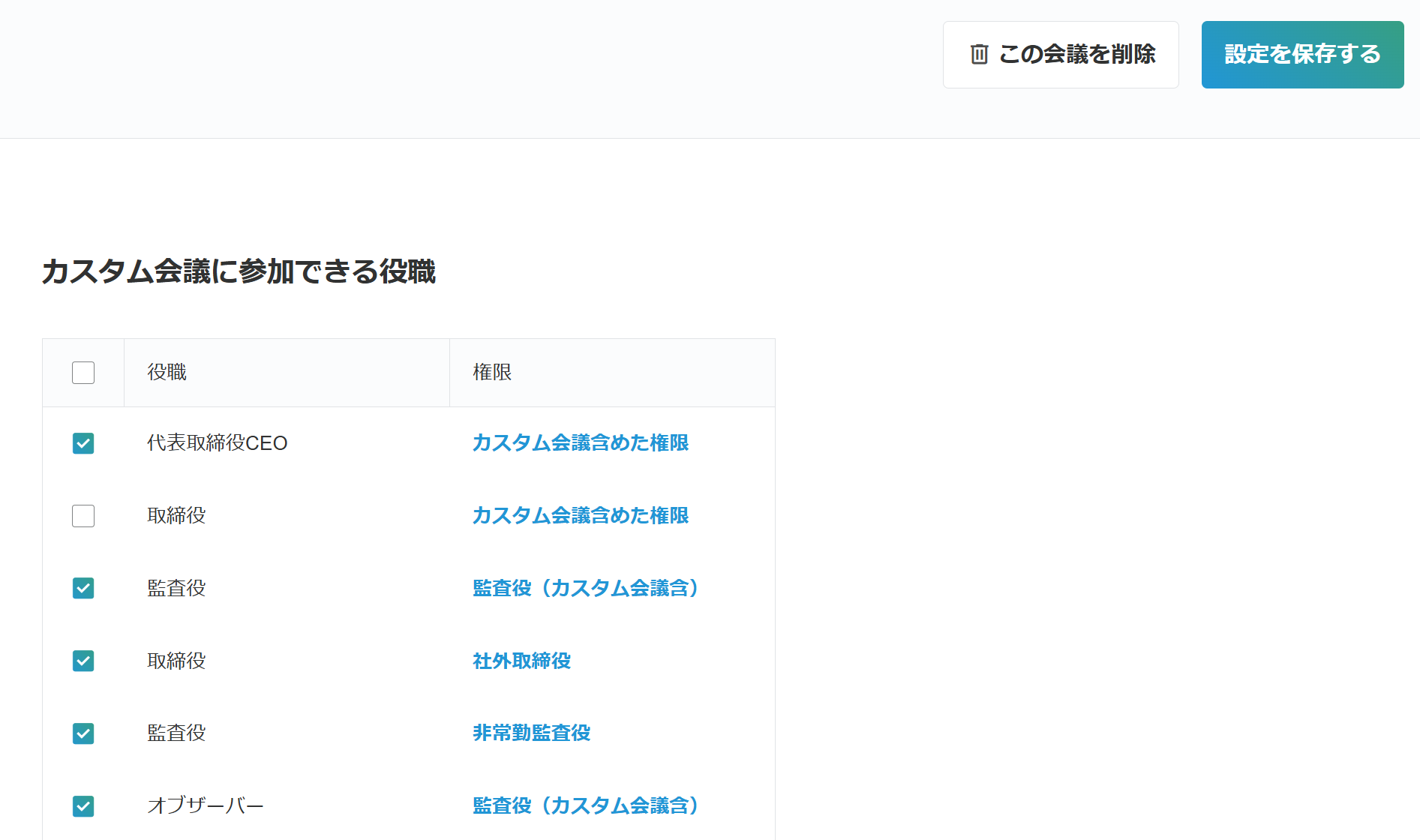Click the 権限 column header
Screen dimensions: 1420x840
493,372
